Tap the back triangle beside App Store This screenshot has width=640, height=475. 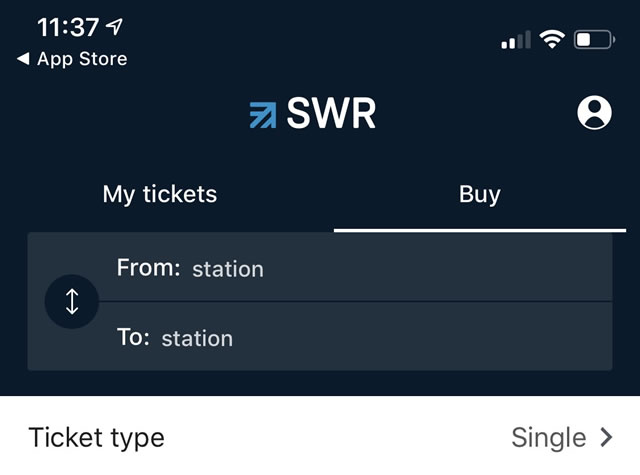tap(23, 60)
